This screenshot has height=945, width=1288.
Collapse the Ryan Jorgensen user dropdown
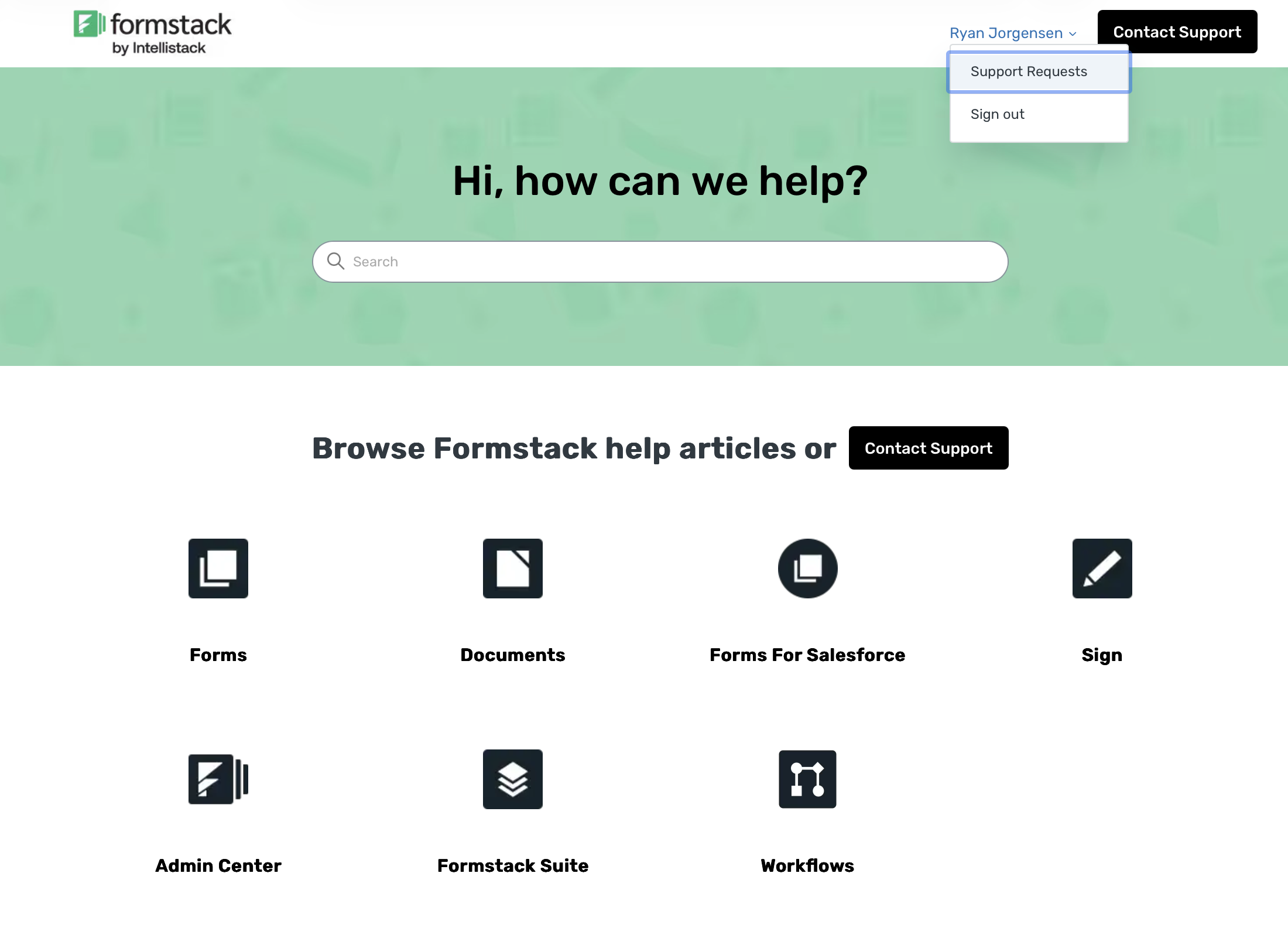click(1006, 33)
